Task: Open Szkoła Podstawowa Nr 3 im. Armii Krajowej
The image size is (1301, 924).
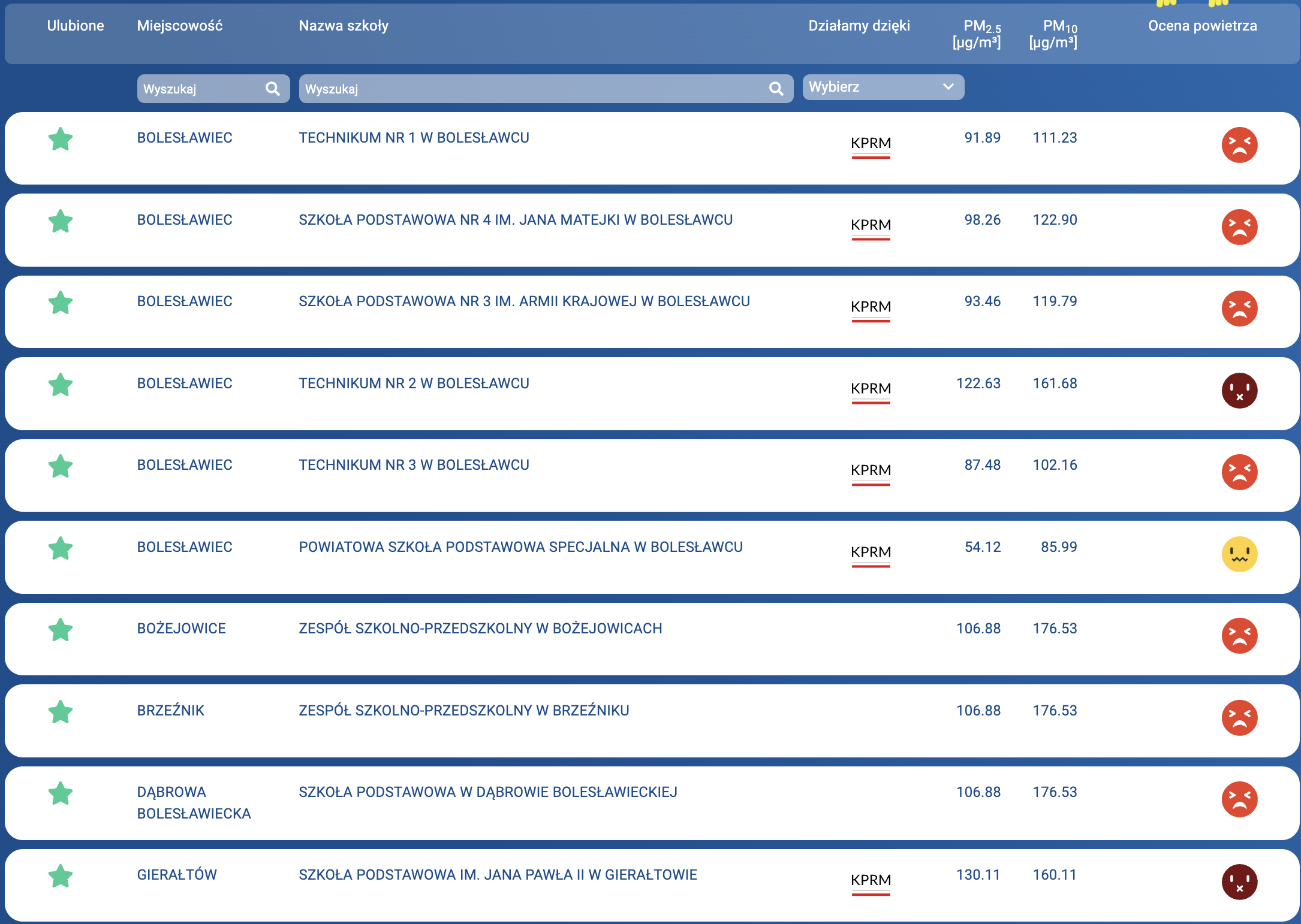Action: 525,301
